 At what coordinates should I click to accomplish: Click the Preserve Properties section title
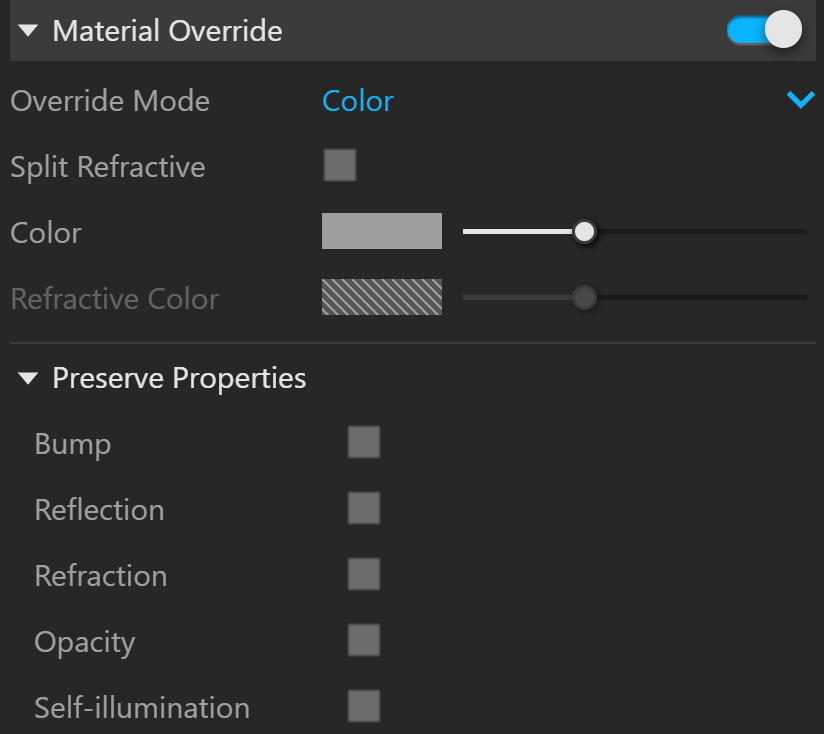pos(179,378)
